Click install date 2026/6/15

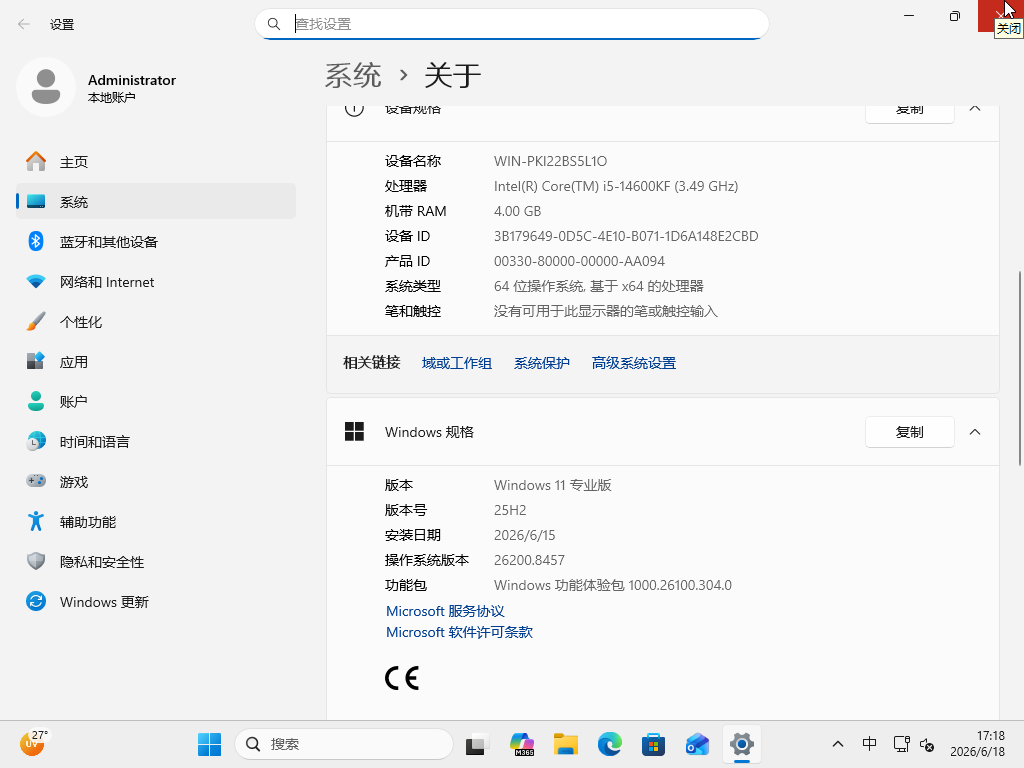[524, 535]
